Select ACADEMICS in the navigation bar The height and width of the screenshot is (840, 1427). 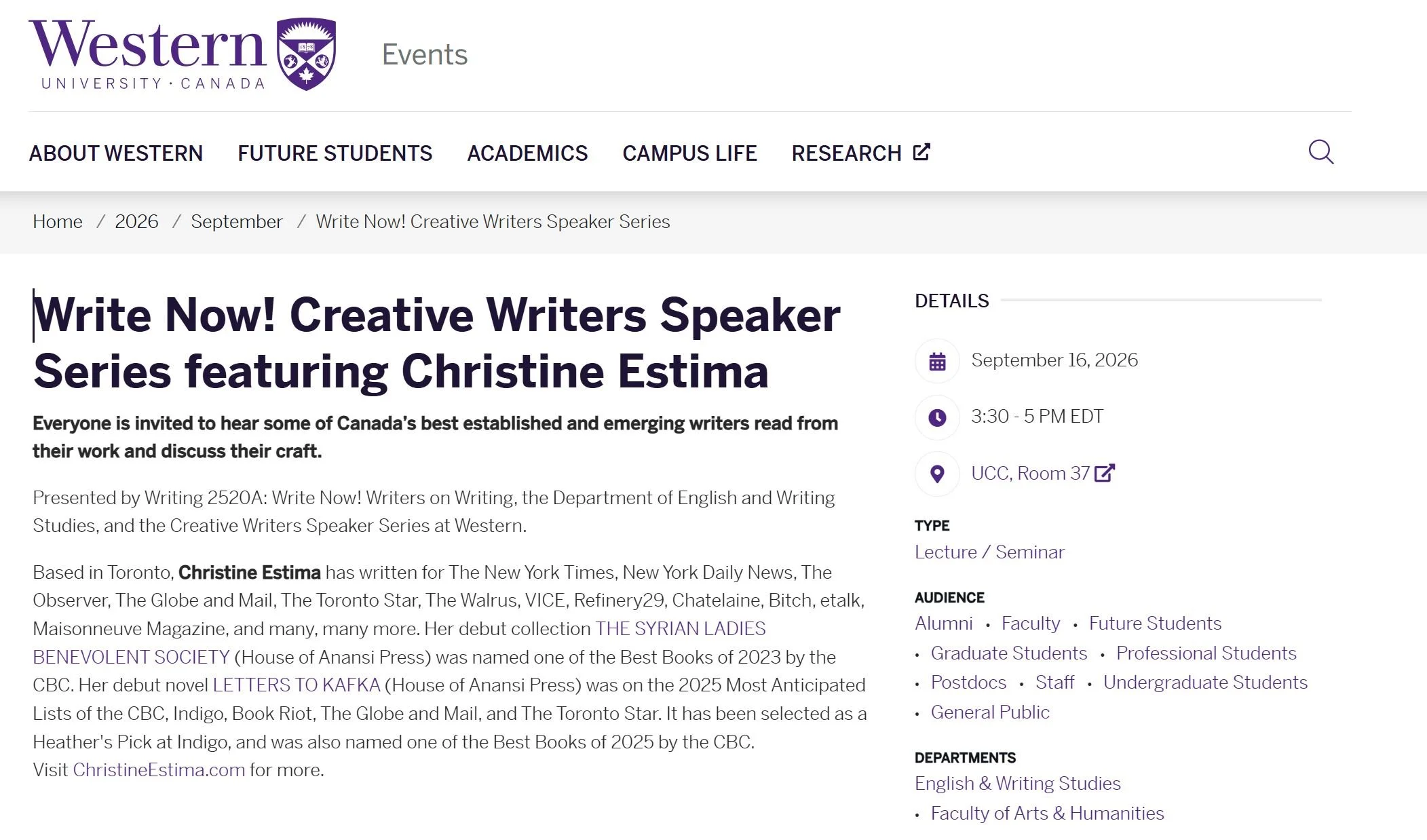[527, 153]
